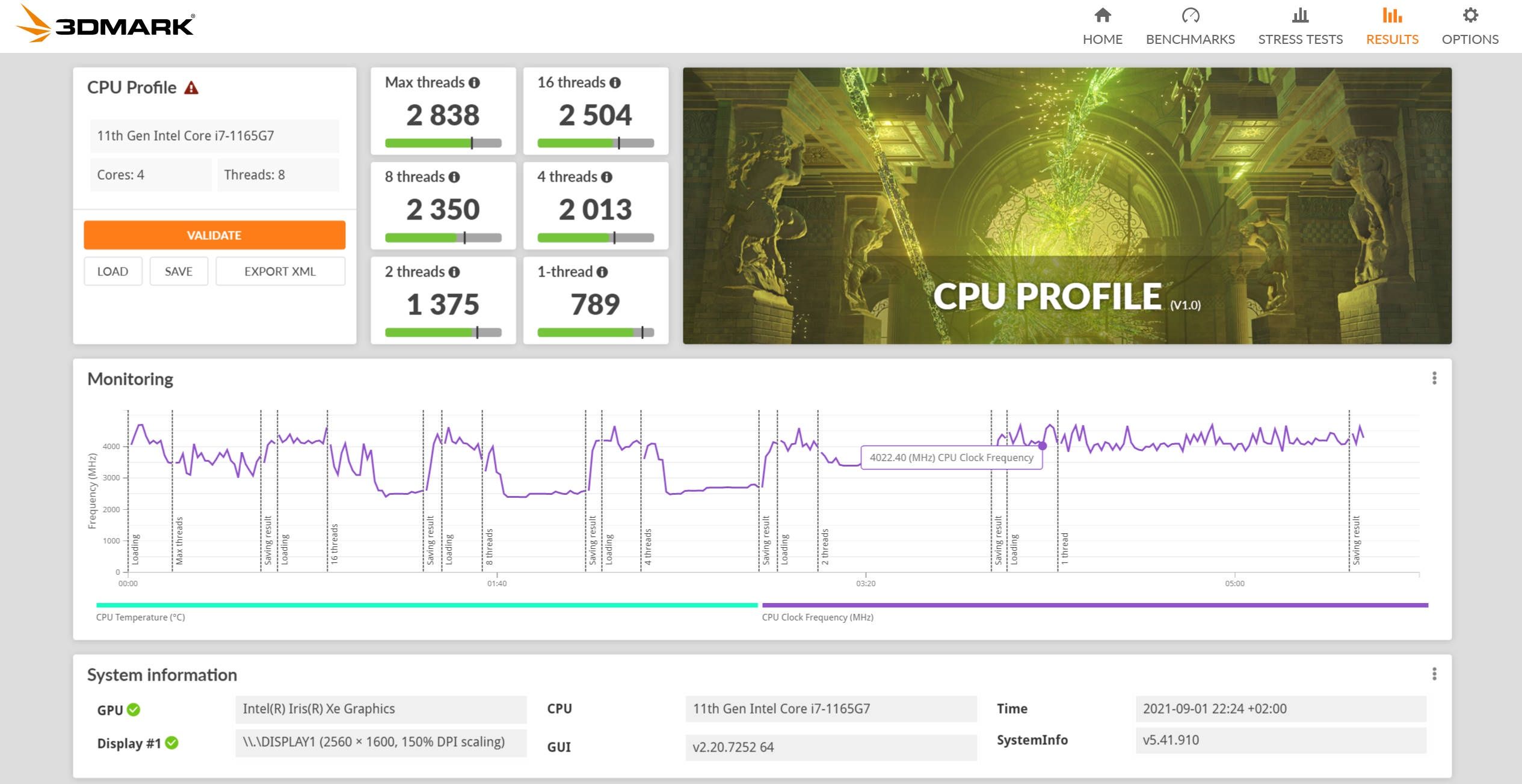Open the Monitoring panel three-dot menu
This screenshot has width=1522, height=784.
coord(1434,378)
